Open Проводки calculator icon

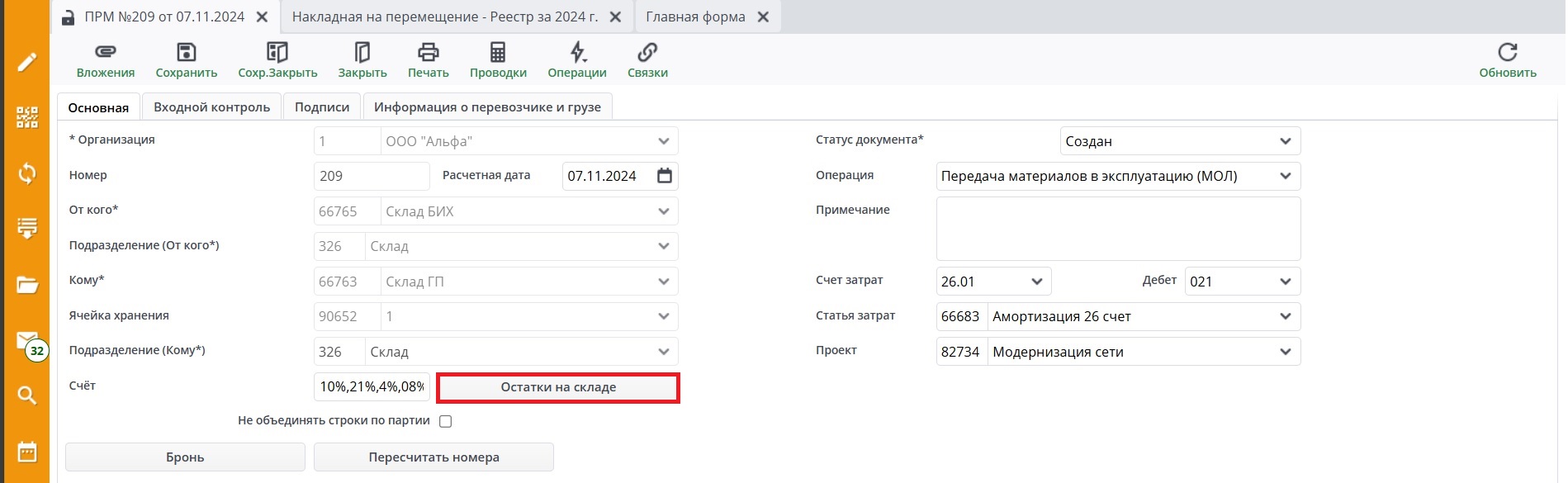click(x=498, y=53)
